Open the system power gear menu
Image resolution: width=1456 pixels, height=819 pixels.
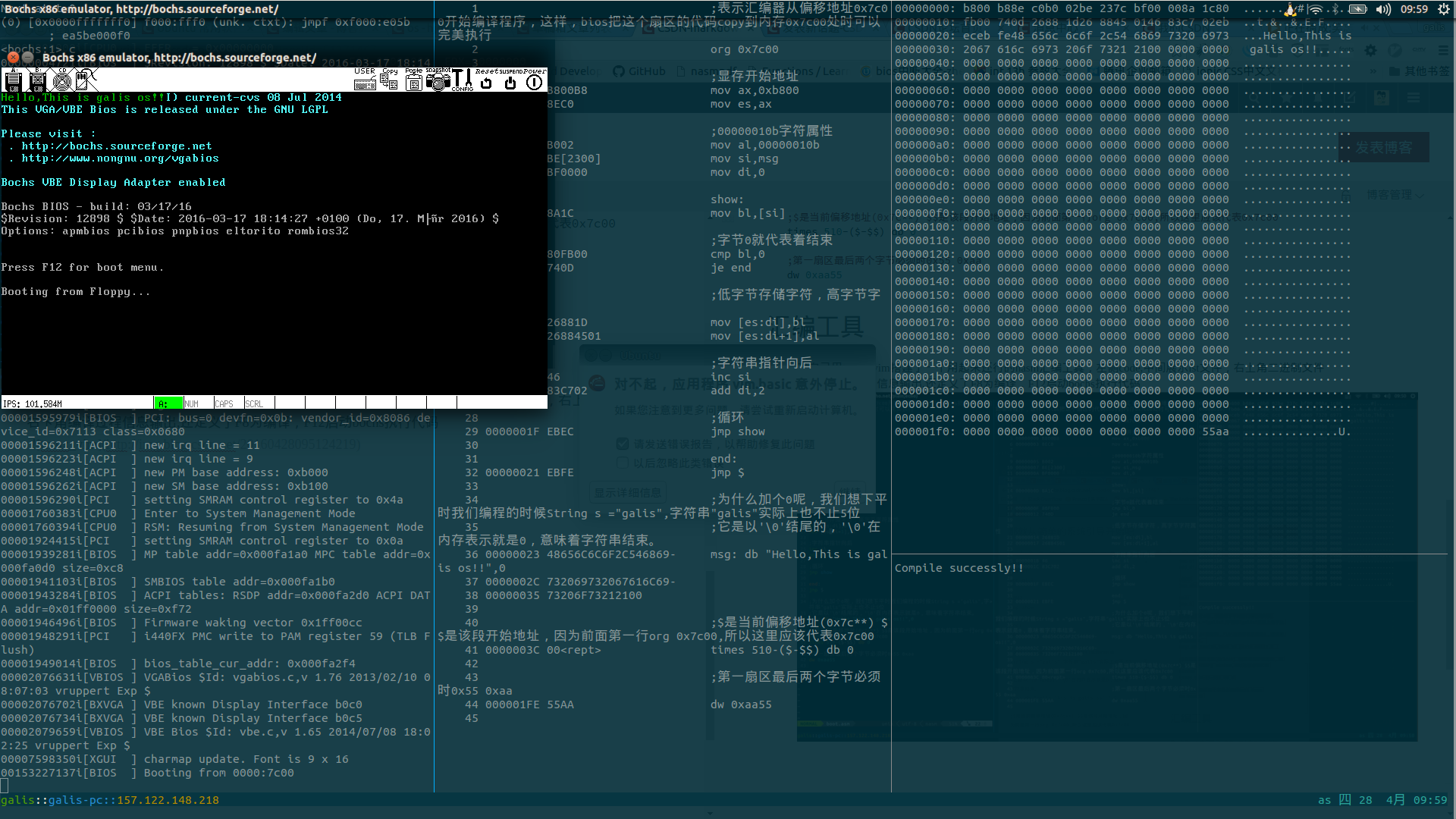1444,9
